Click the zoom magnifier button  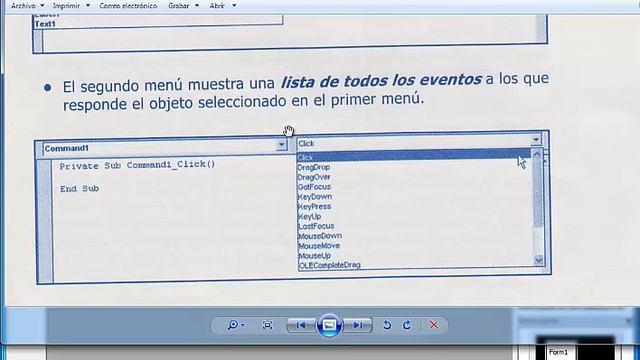pyautogui.click(x=233, y=325)
